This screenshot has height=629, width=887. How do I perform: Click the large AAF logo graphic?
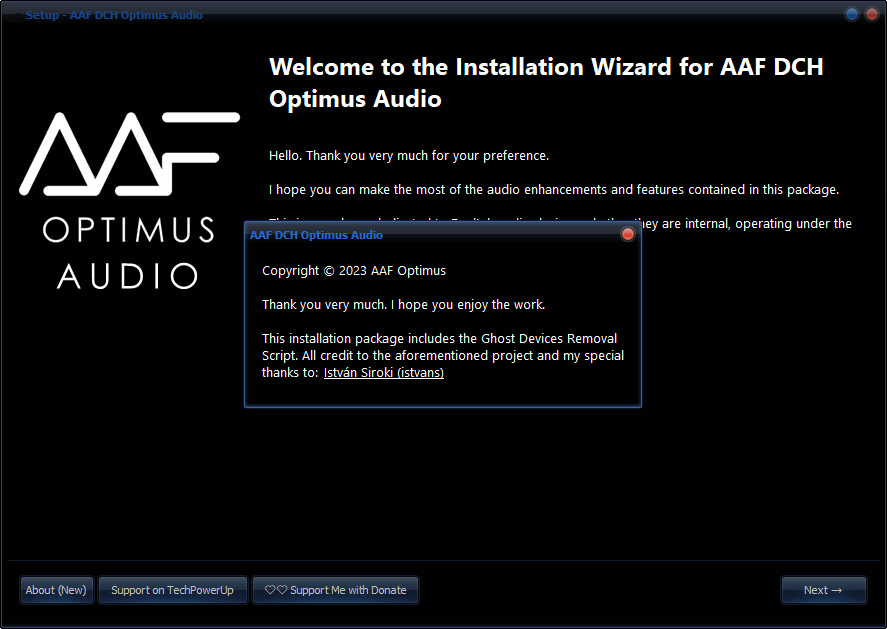[128, 153]
